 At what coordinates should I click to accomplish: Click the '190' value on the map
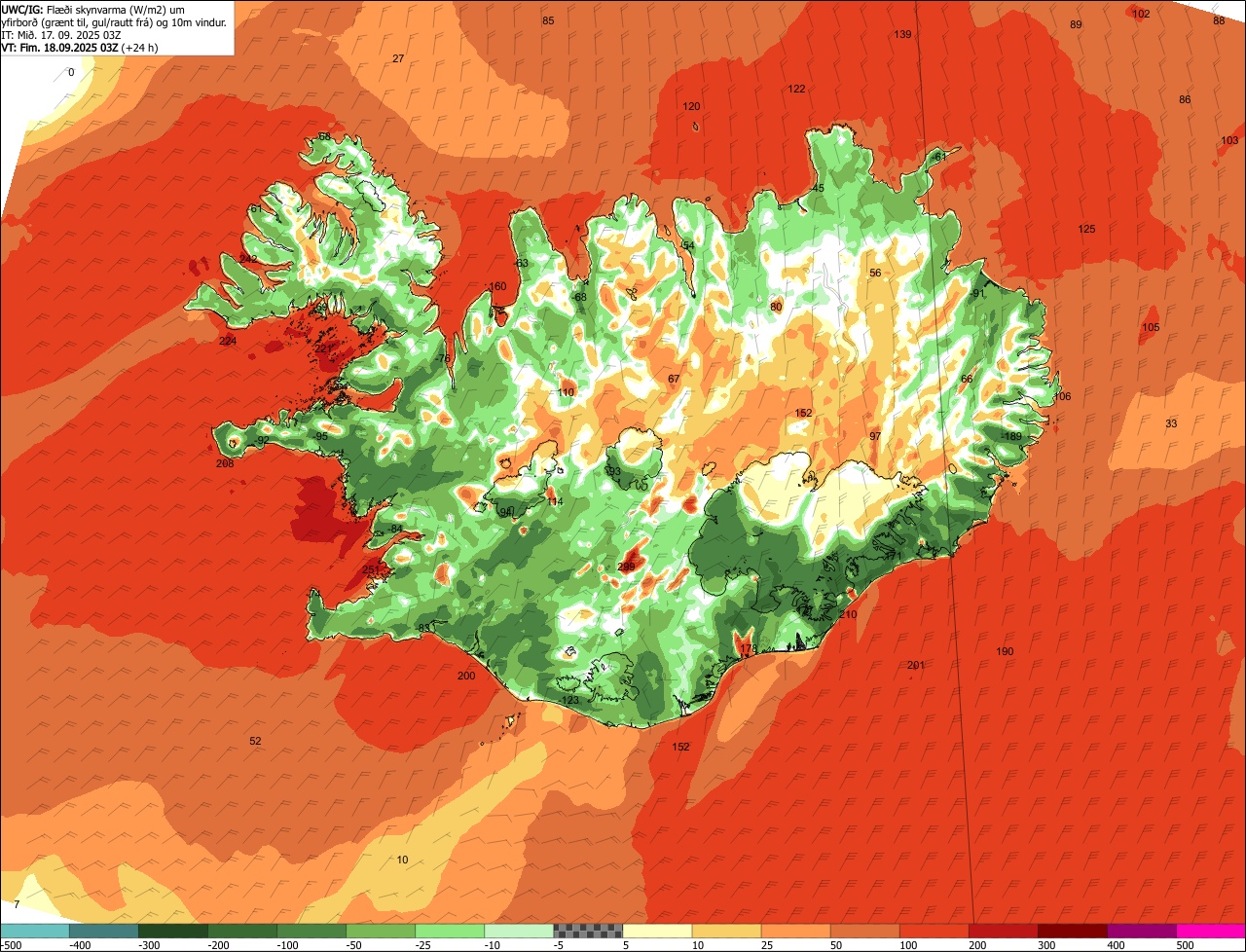[x=1006, y=651]
